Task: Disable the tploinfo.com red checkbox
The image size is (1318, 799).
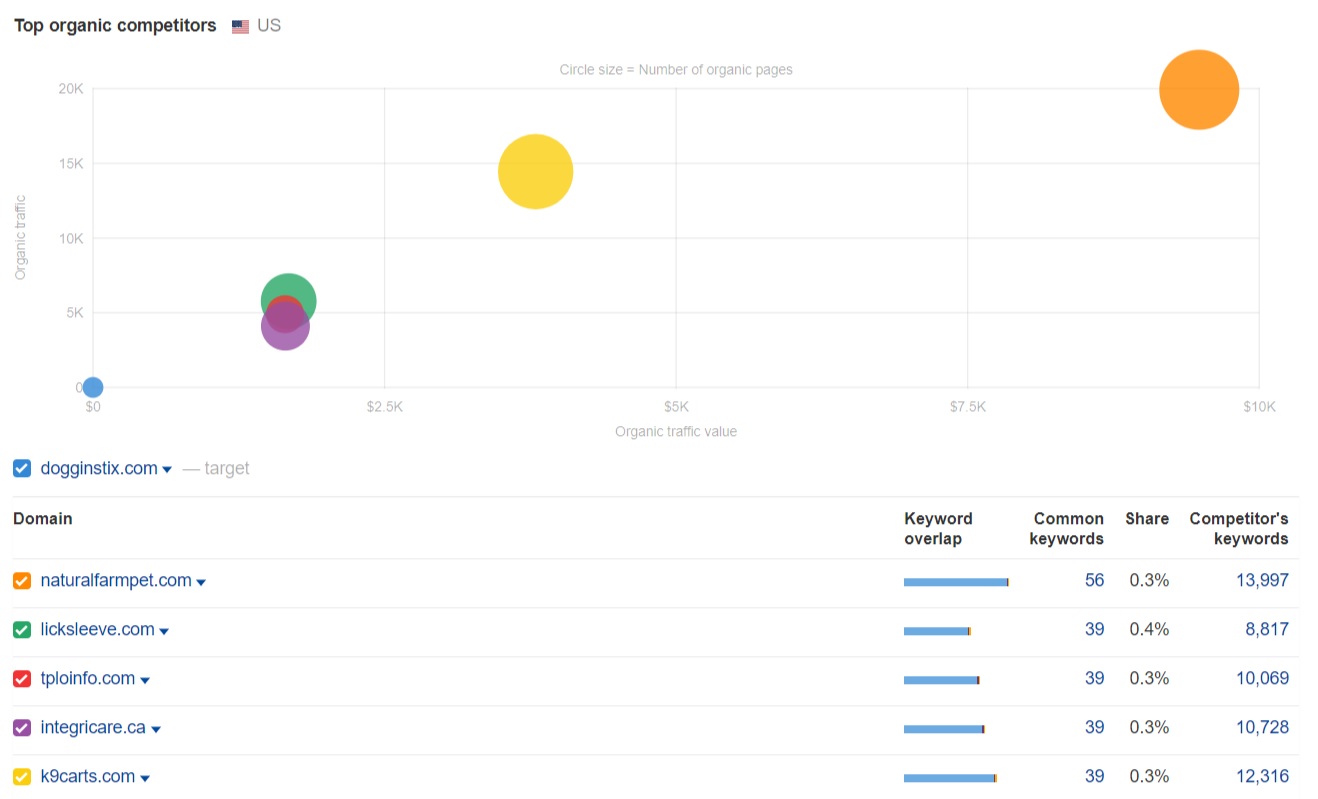Action: pyautogui.click(x=22, y=679)
